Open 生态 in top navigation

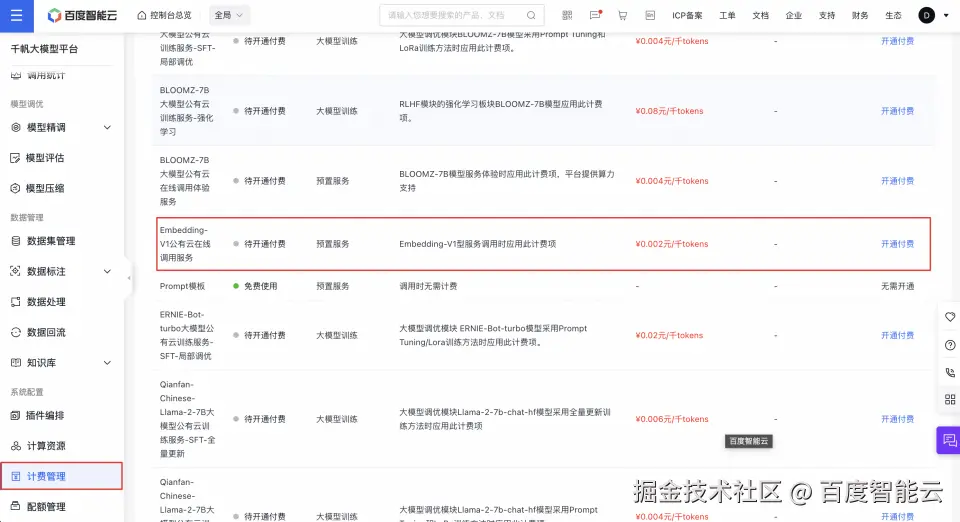[x=893, y=15]
